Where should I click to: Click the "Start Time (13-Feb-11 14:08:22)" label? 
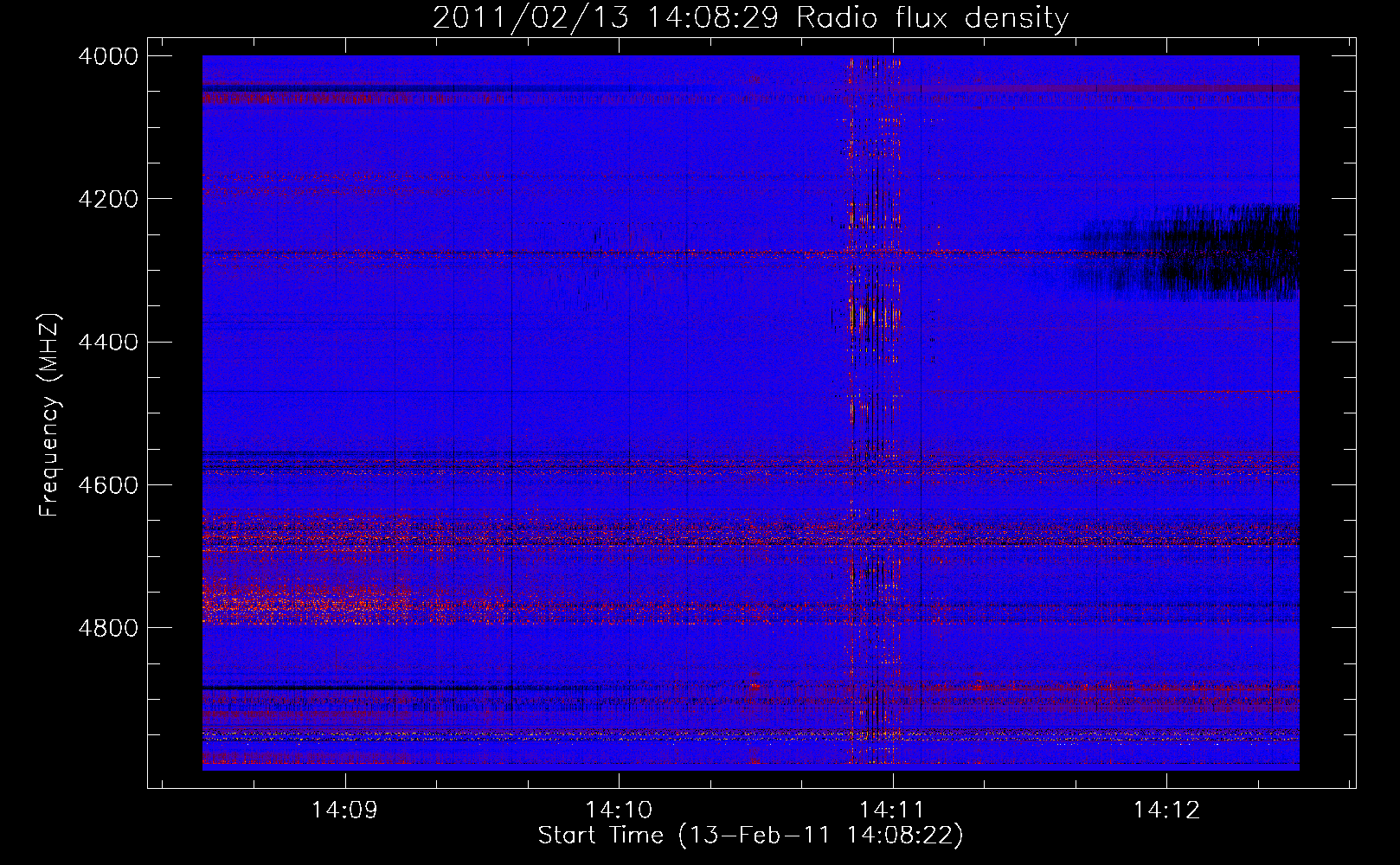tap(750, 836)
